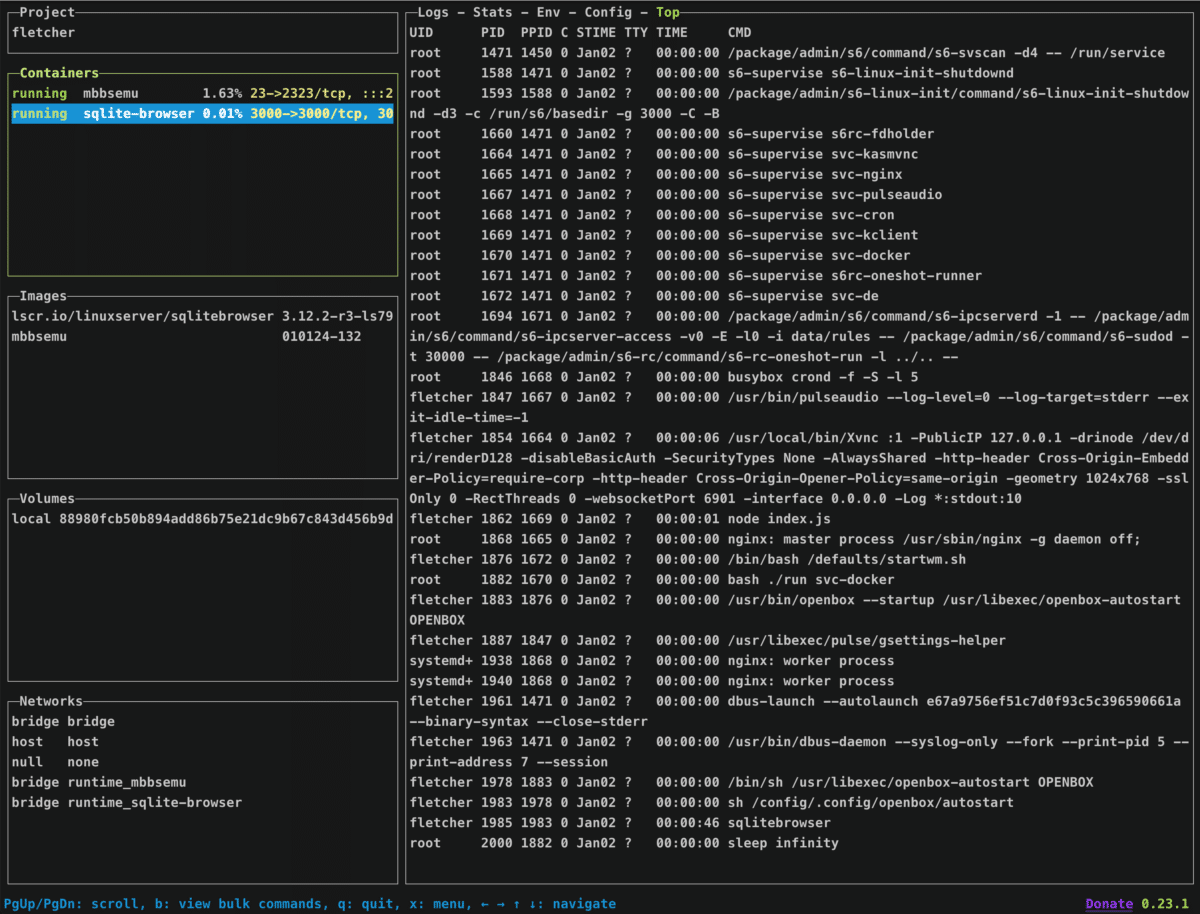Viewport: 1200px width, 914px height.
Task: Focus the Networks panel title
Action: [x=51, y=701]
